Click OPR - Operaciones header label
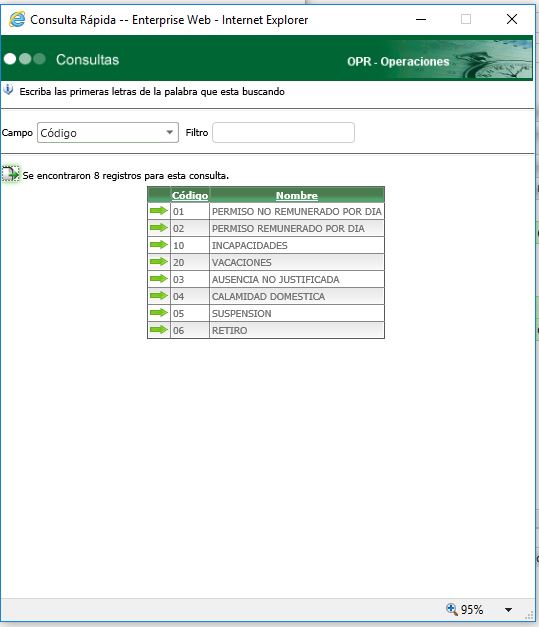The image size is (539, 627). coord(398,62)
